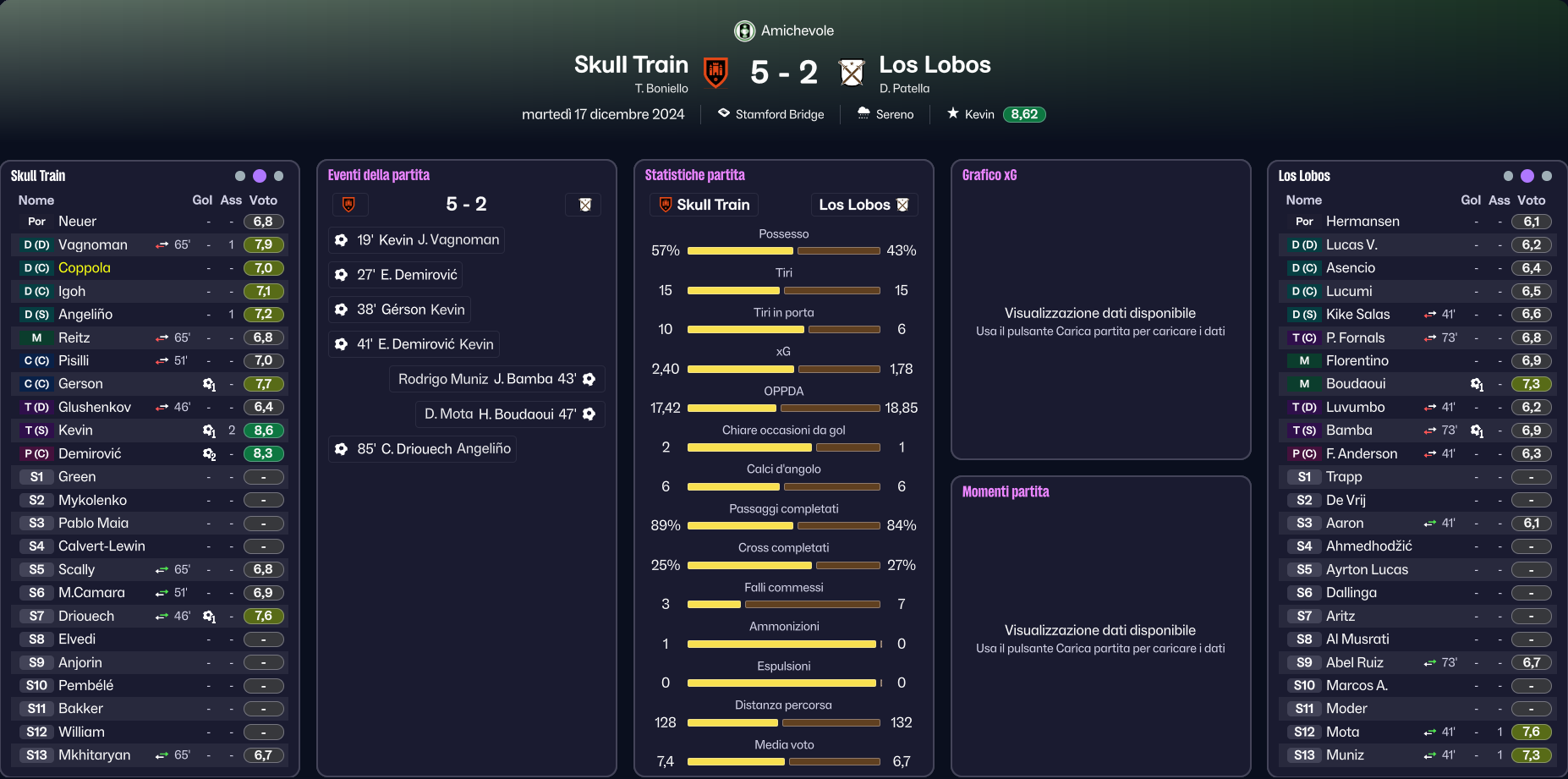This screenshot has width=1568, height=779.
Task: Click the Stamford Bridge stadium icon
Action: (x=724, y=112)
